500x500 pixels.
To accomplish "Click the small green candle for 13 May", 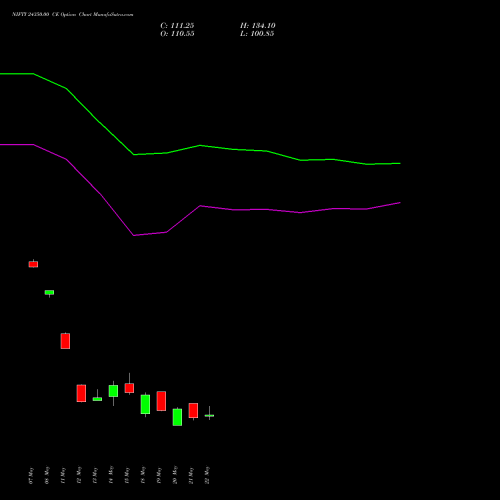I will pos(97,399).
